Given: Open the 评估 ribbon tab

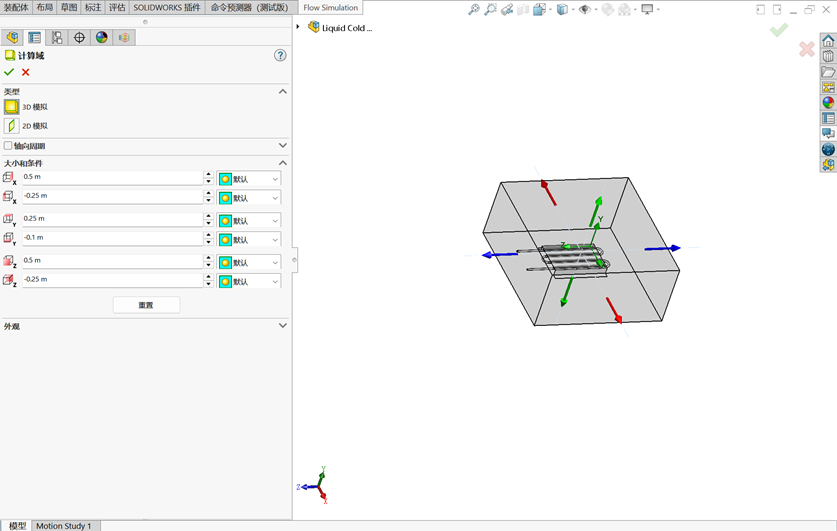Looking at the screenshot, I should click(117, 7).
